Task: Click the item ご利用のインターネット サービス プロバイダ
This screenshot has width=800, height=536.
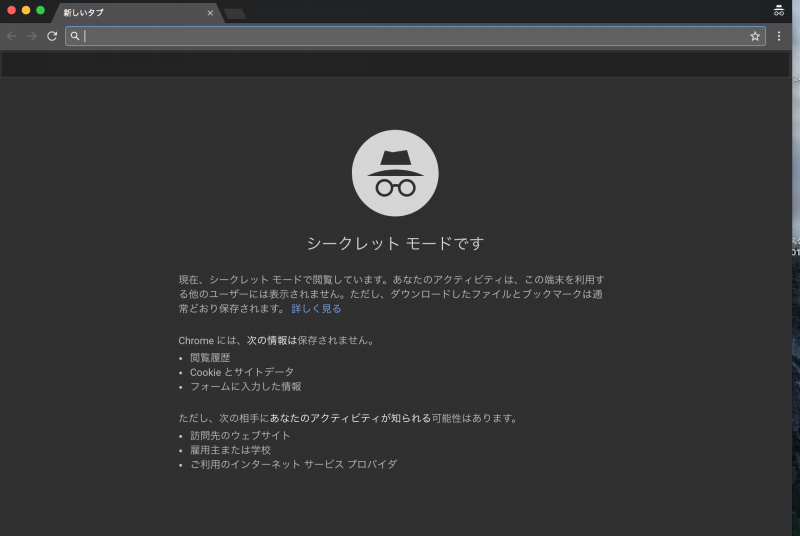Action: (x=293, y=464)
